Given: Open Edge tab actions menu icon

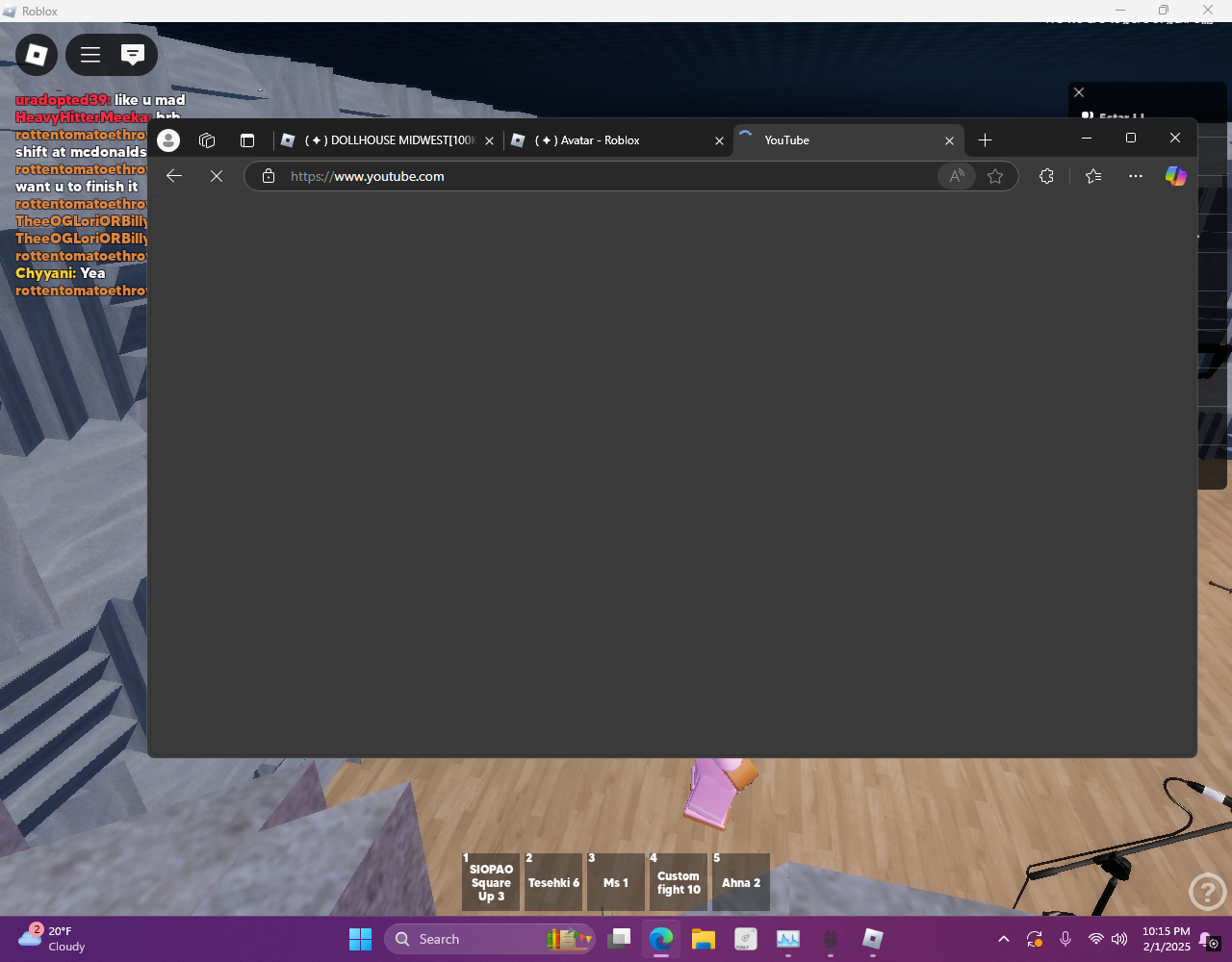Looking at the screenshot, I should (x=247, y=140).
